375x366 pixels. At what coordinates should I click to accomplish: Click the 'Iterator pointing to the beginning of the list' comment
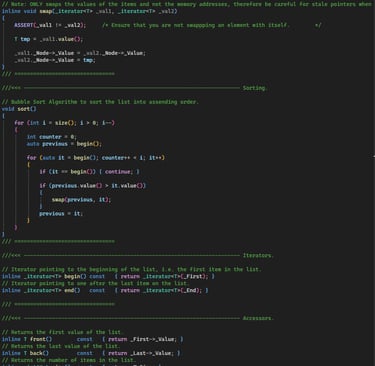pyautogui.click(x=132, y=269)
